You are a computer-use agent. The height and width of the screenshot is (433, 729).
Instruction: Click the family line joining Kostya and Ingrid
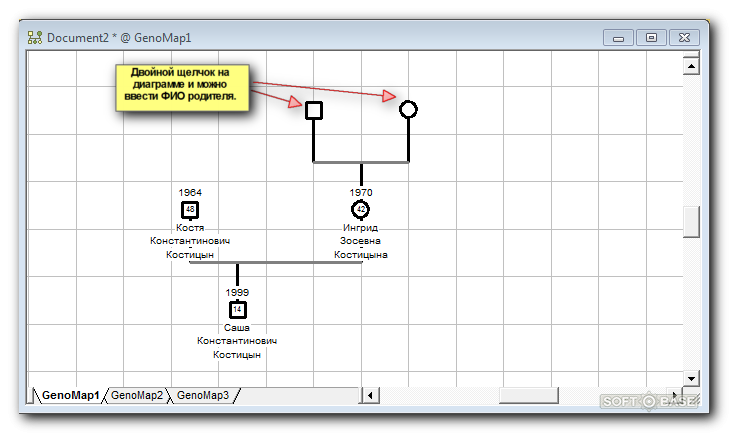coord(275,263)
